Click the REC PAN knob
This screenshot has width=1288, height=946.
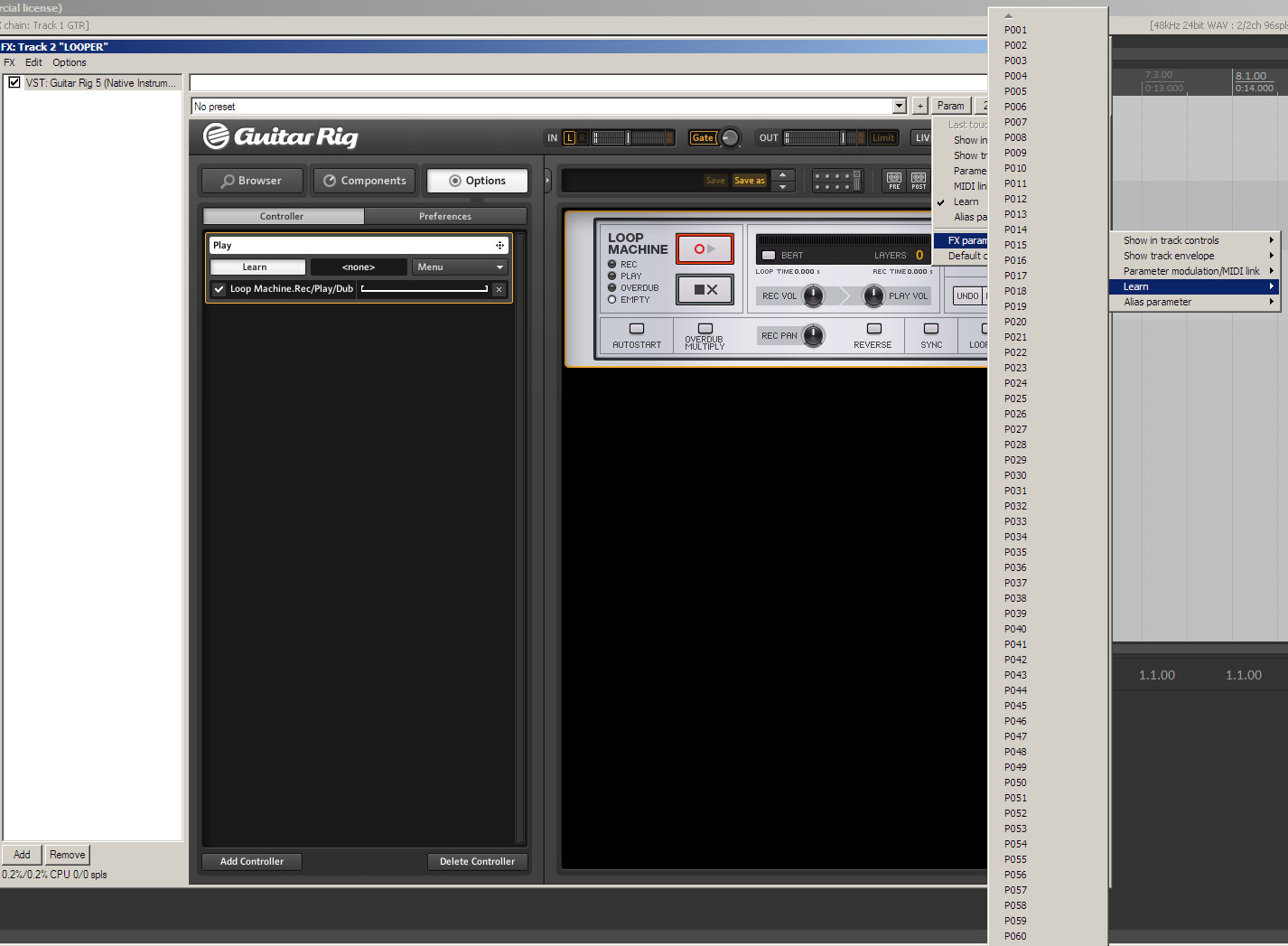(814, 335)
